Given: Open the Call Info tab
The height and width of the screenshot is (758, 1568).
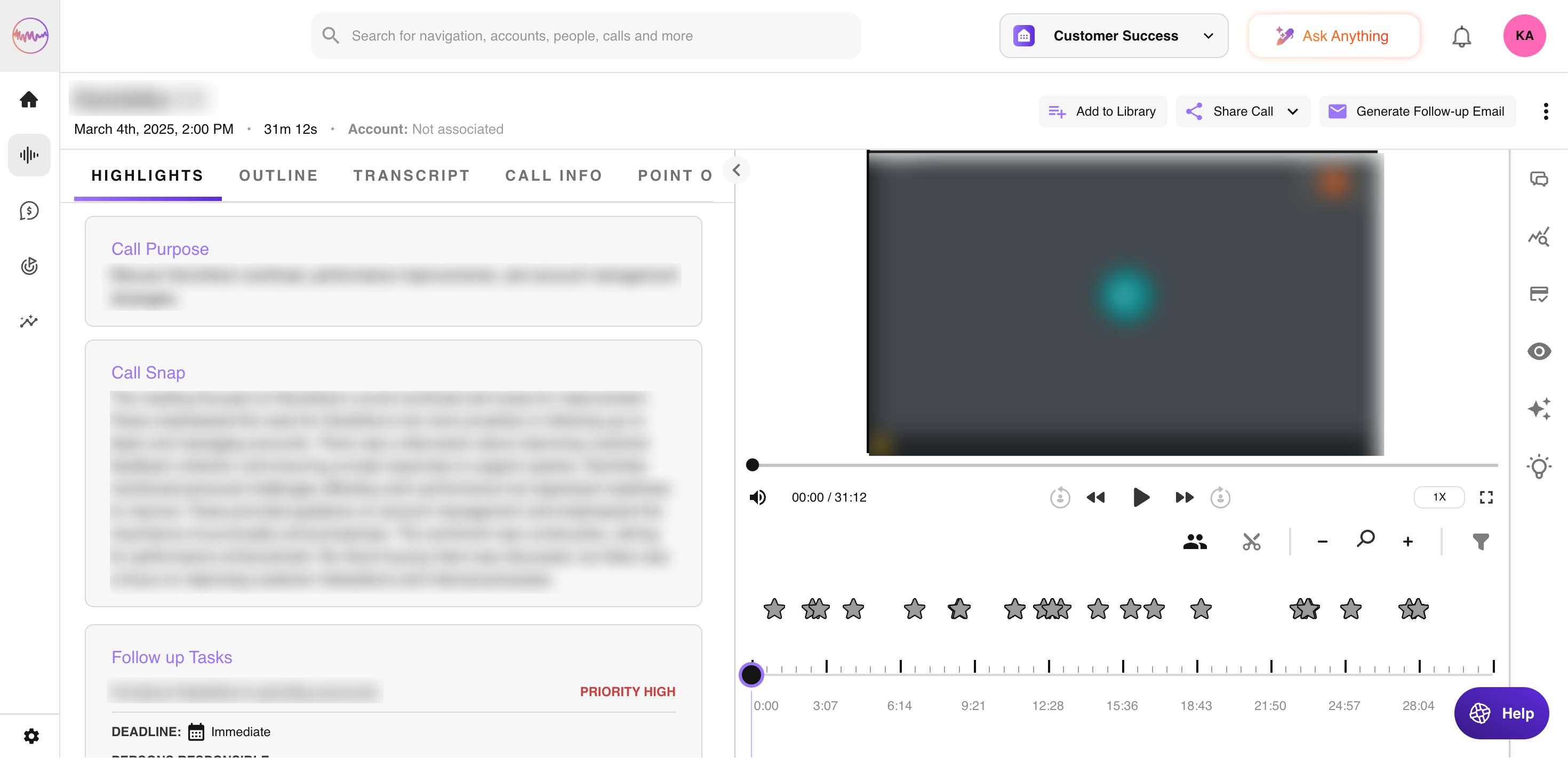Looking at the screenshot, I should (x=553, y=176).
